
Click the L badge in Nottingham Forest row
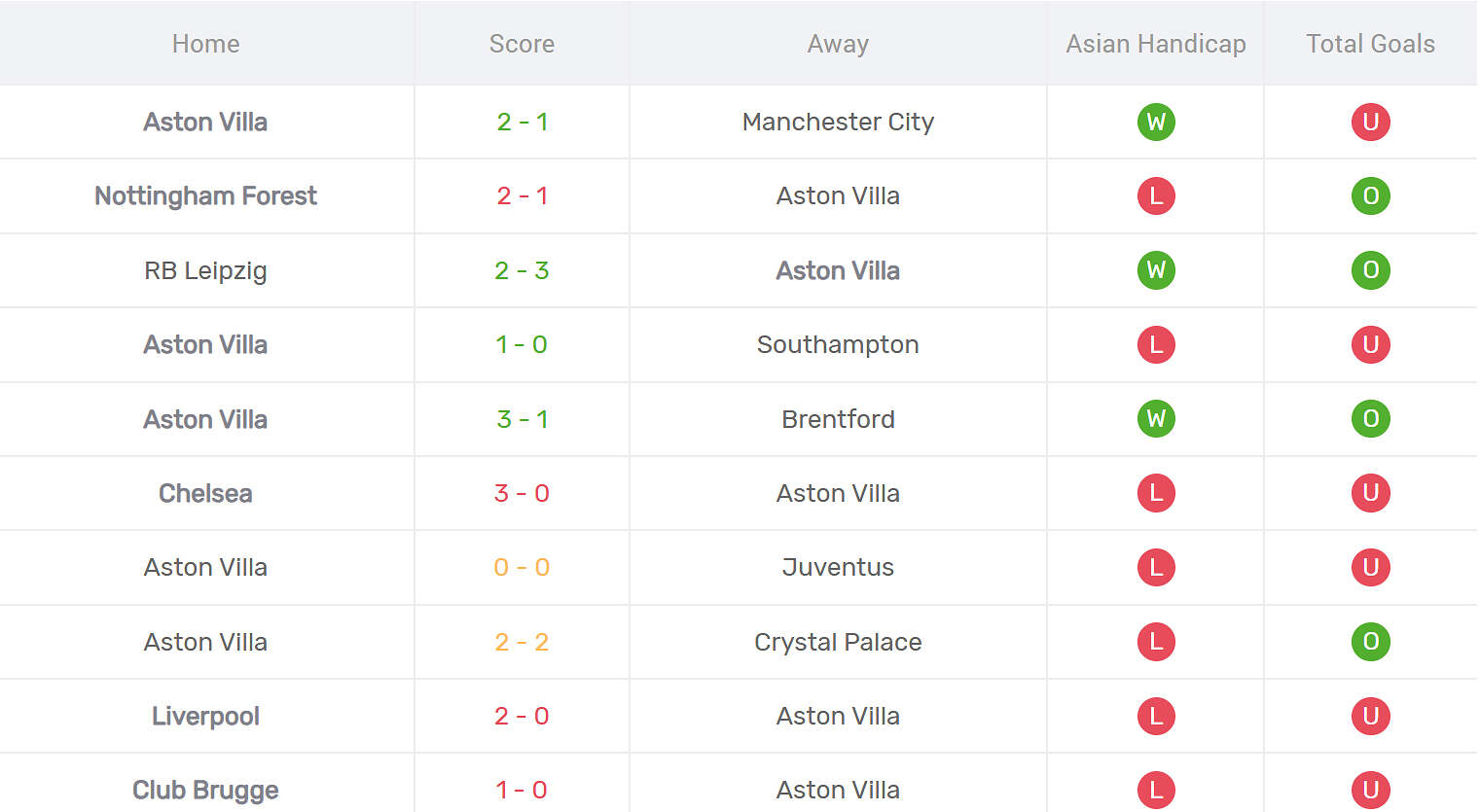(1156, 196)
